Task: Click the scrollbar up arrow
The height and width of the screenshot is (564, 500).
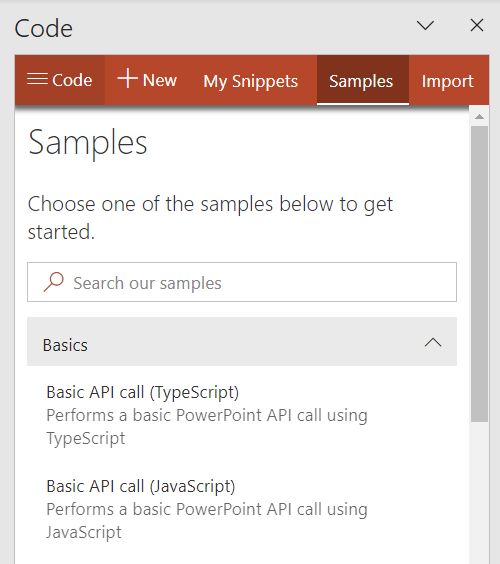Action: coord(479,117)
